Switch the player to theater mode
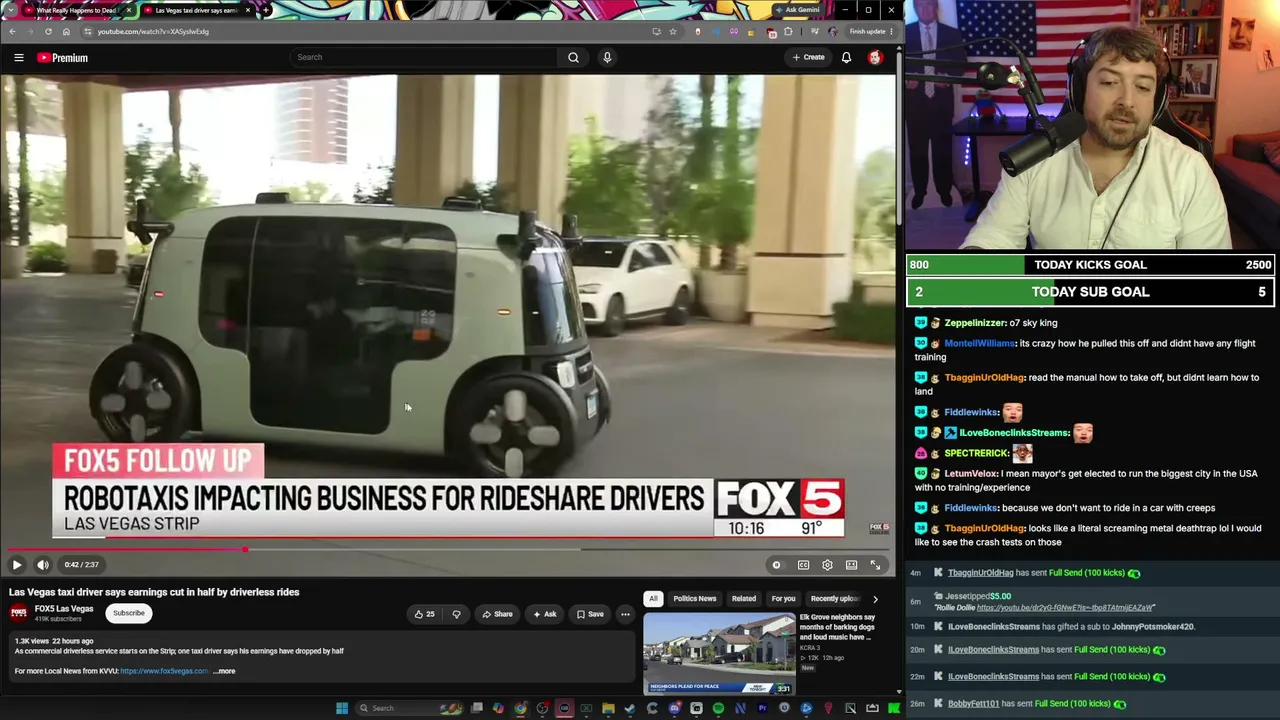This screenshot has width=1280, height=720. (851, 565)
